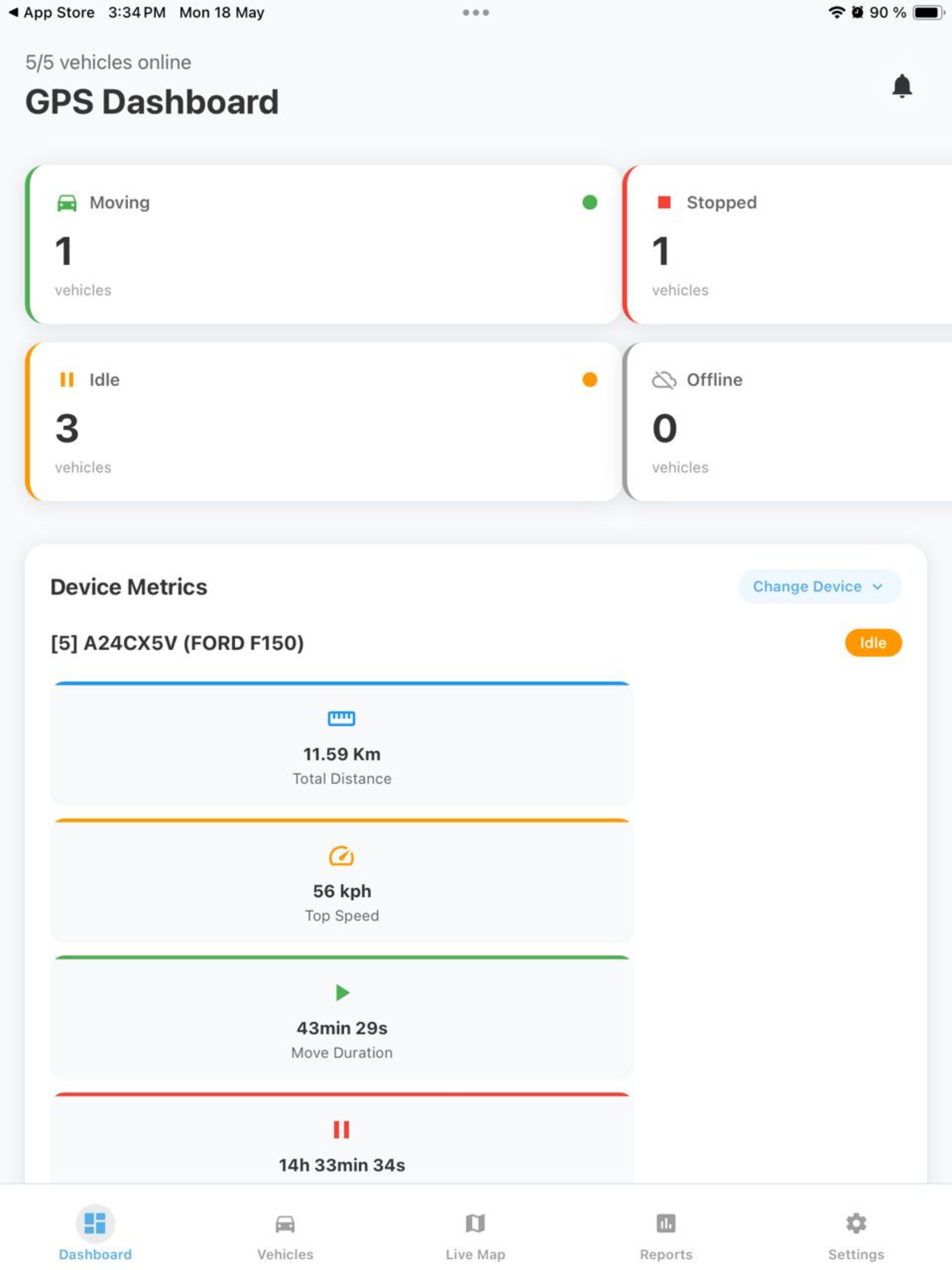This screenshot has height=1270, width=952.
Task: Tap the 'GPS Dashboard' title
Action: [152, 102]
